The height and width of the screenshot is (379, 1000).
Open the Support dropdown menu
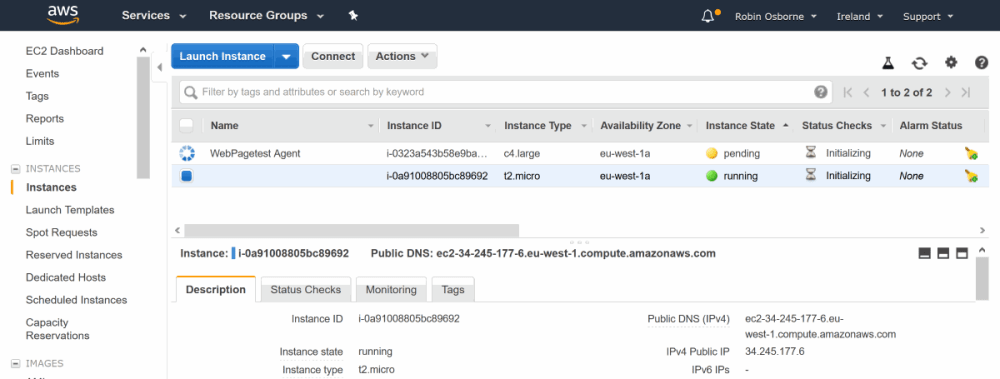[x=928, y=17]
